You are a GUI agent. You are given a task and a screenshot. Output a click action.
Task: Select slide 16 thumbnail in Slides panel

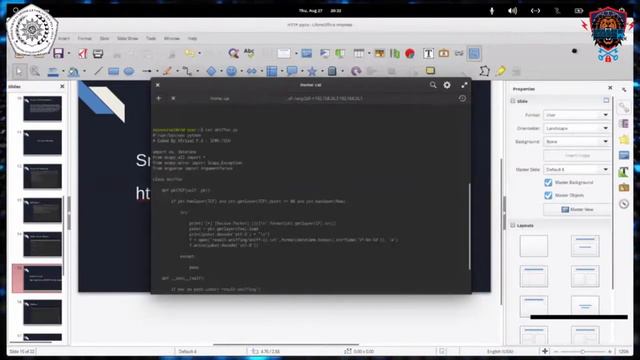tap(42, 312)
